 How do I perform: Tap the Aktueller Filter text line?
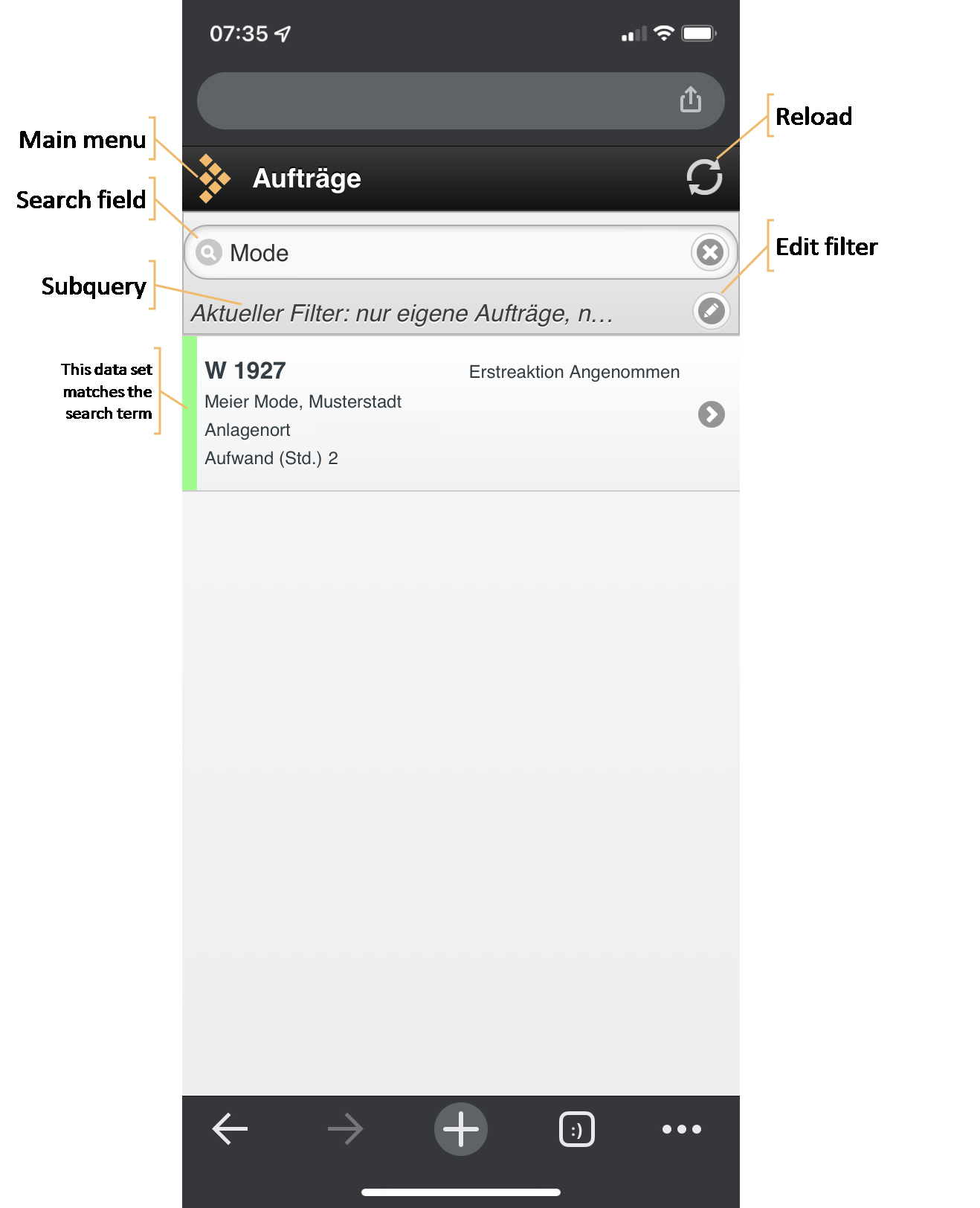click(x=402, y=313)
